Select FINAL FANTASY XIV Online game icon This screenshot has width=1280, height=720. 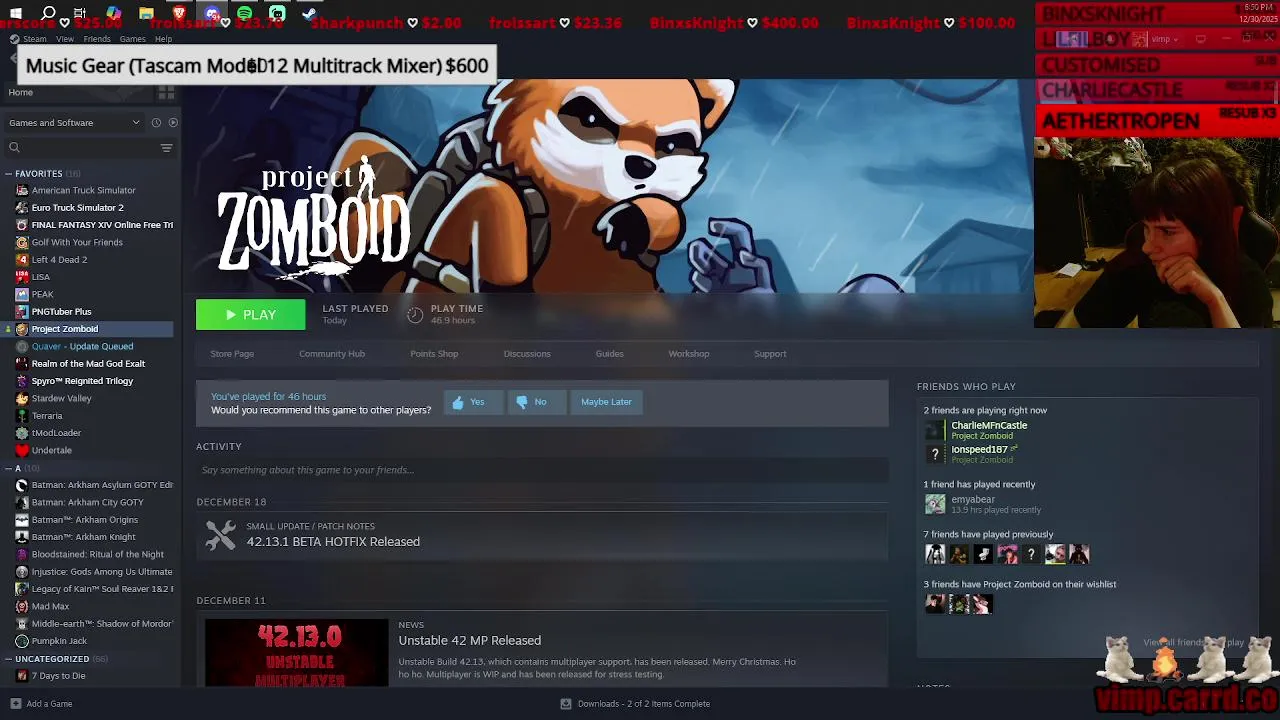point(22,225)
